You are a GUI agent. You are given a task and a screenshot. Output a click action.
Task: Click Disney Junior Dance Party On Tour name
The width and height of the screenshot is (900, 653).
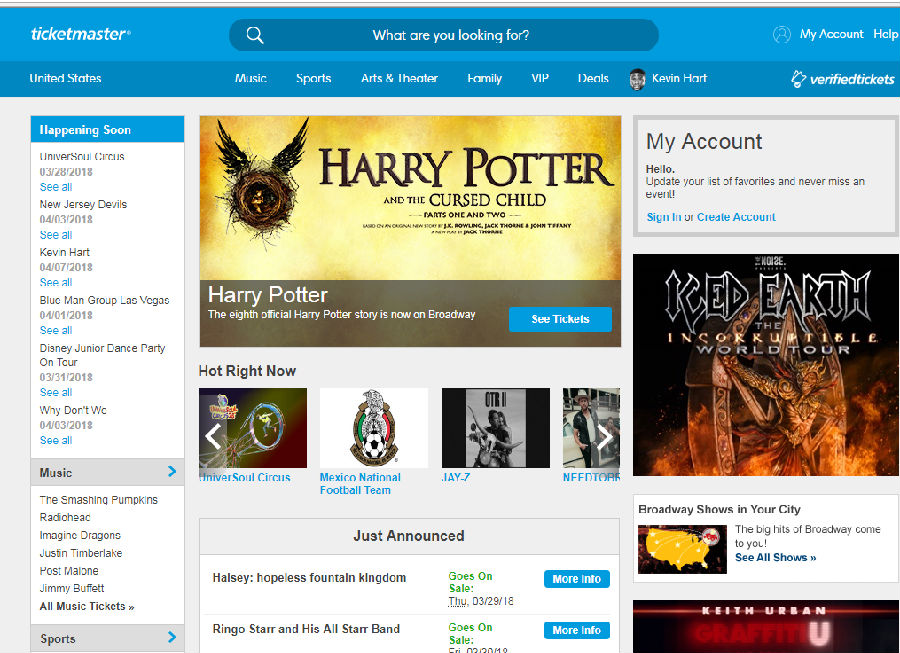tap(102, 355)
